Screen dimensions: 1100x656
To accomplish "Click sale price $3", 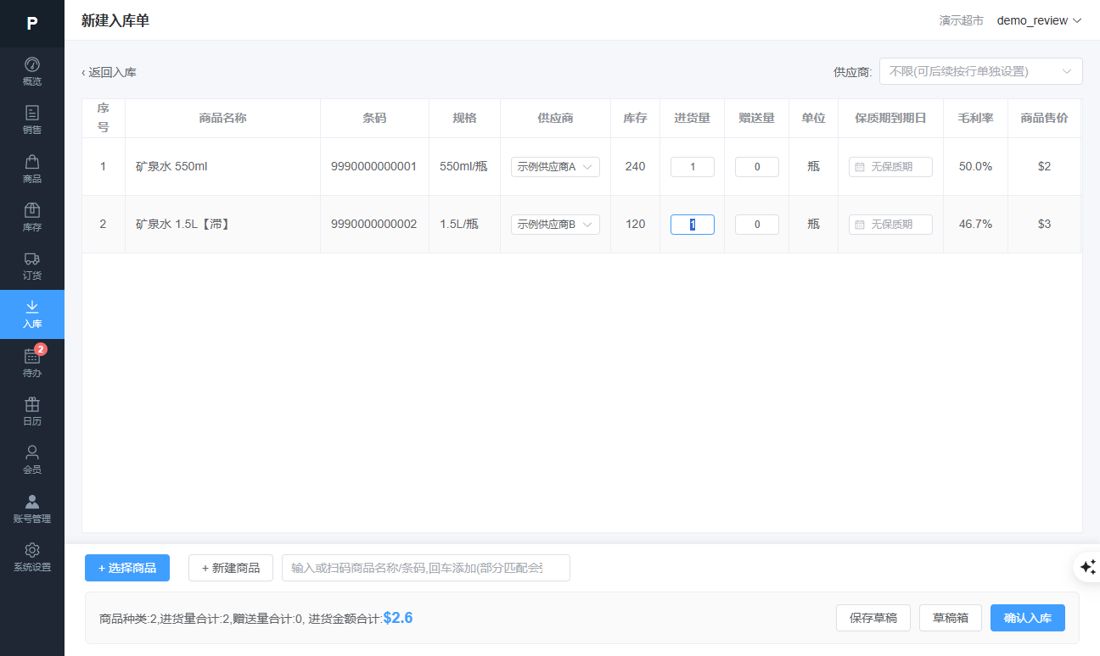I will [x=1044, y=225].
